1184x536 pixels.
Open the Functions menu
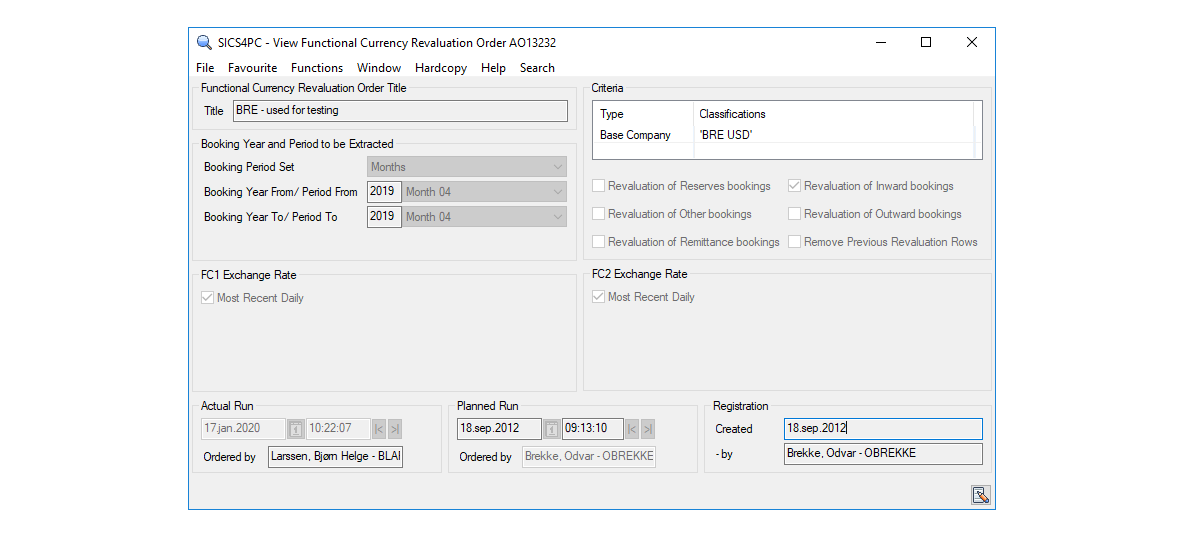[x=317, y=68]
